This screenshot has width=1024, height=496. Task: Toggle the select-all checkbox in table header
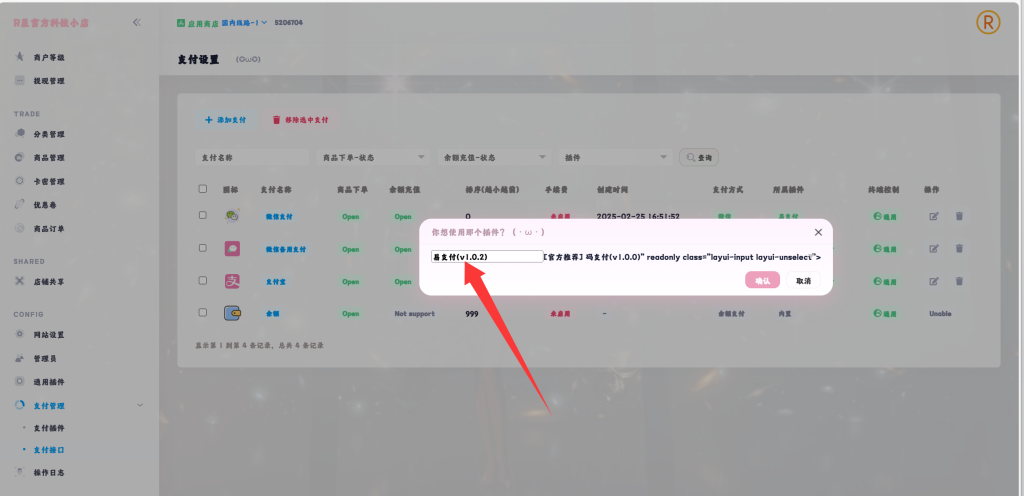point(203,189)
